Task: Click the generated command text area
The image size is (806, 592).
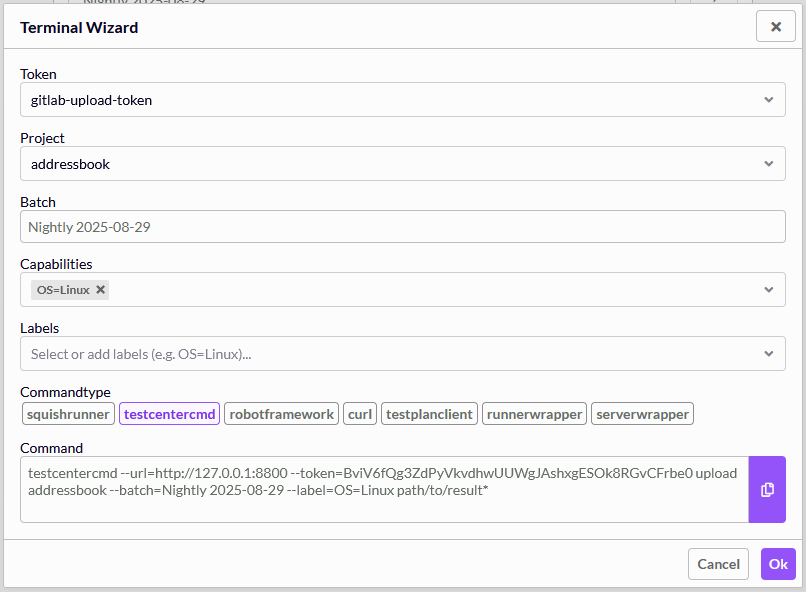Action: point(384,489)
